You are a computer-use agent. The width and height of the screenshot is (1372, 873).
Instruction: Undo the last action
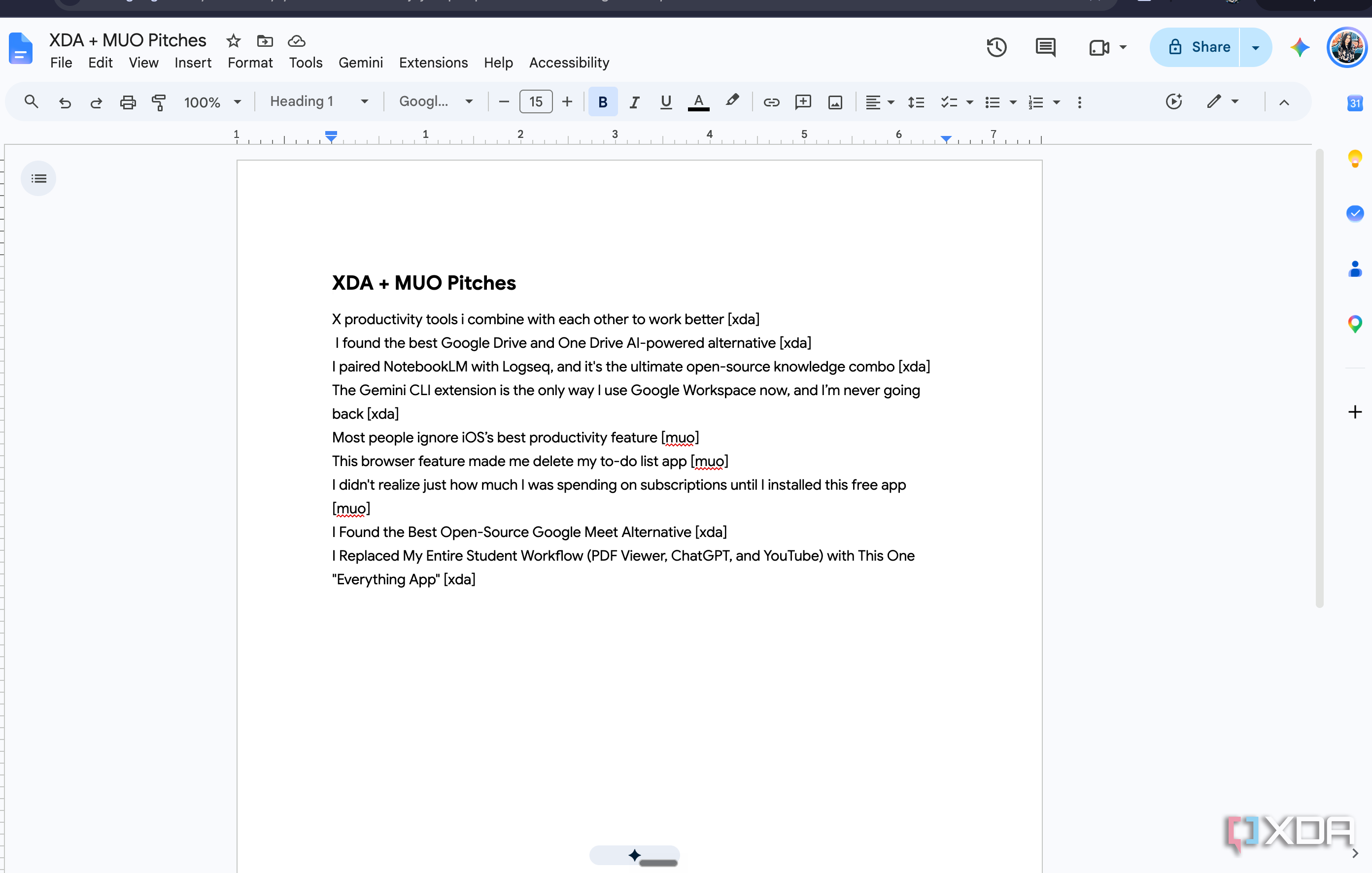pos(65,102)
